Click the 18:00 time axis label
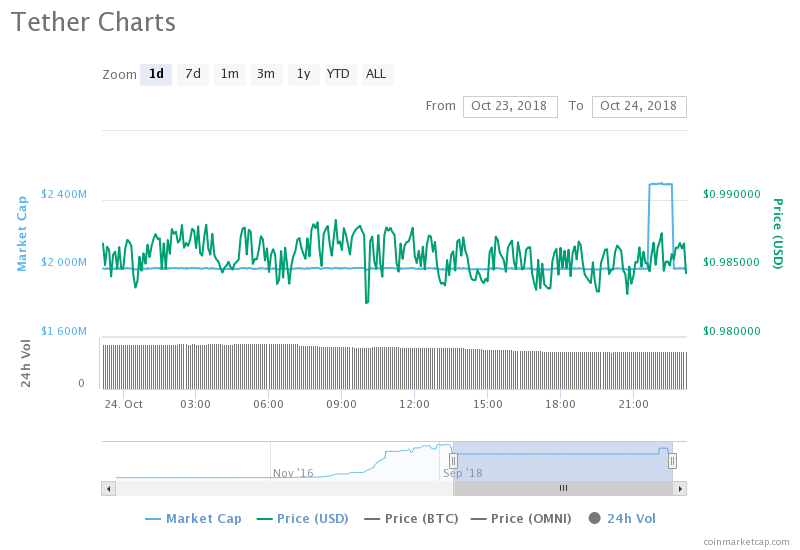This screenshot has height=550, width=800. point(560,404)
